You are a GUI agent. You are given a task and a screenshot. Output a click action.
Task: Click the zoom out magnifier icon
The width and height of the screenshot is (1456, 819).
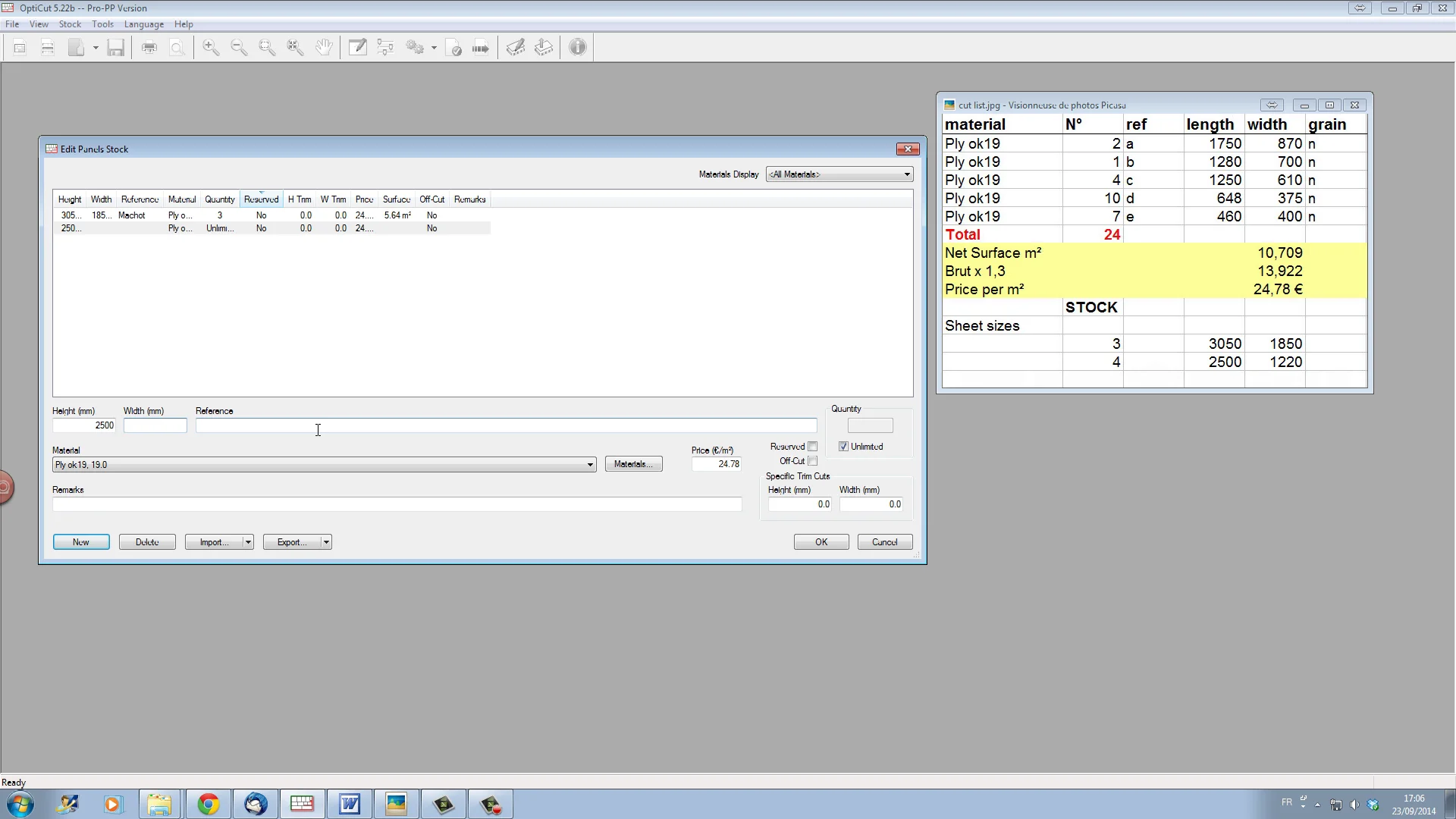tap(239, 48)
